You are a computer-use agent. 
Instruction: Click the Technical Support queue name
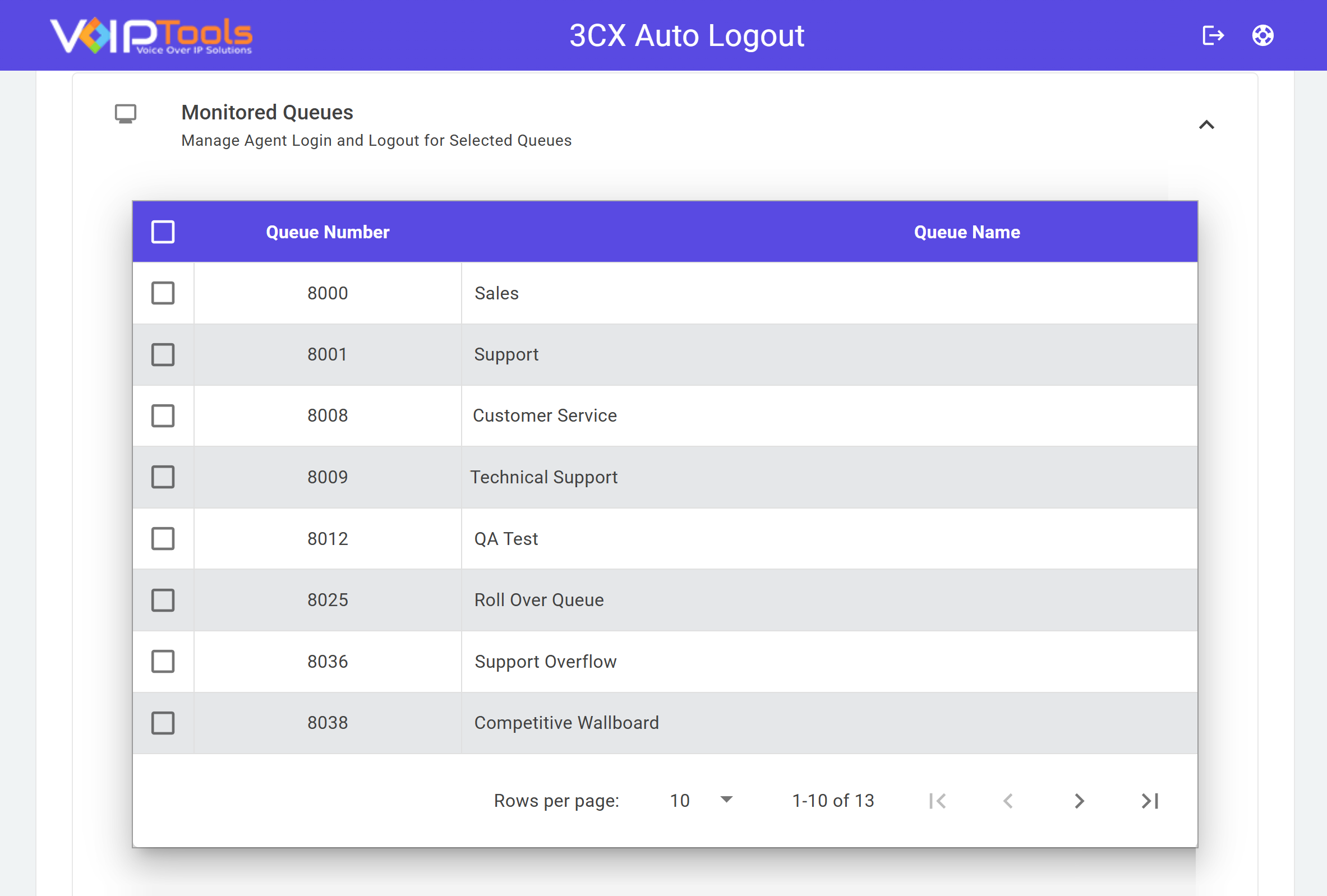[x=544, y=478]
